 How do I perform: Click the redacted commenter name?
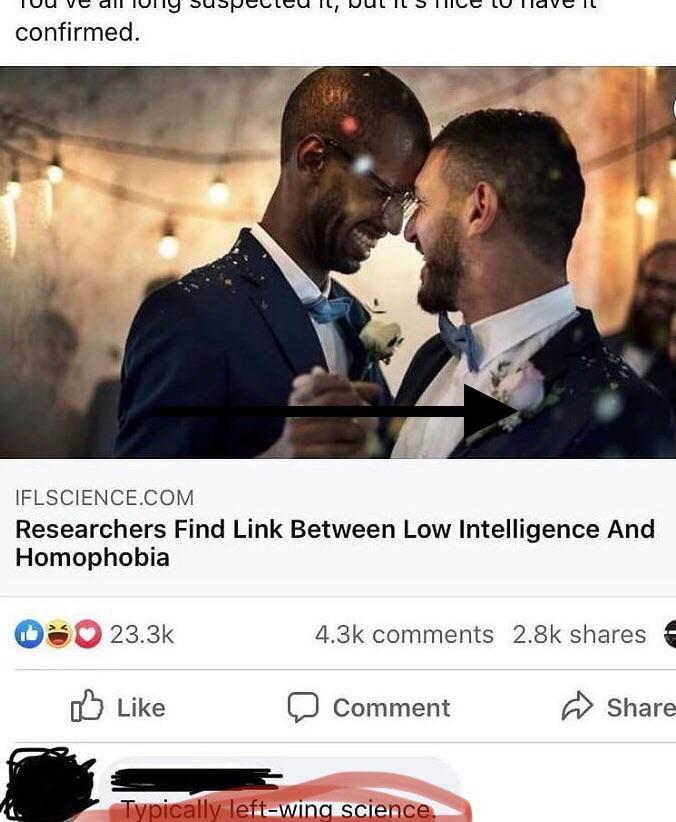click(x=197, y=779)
